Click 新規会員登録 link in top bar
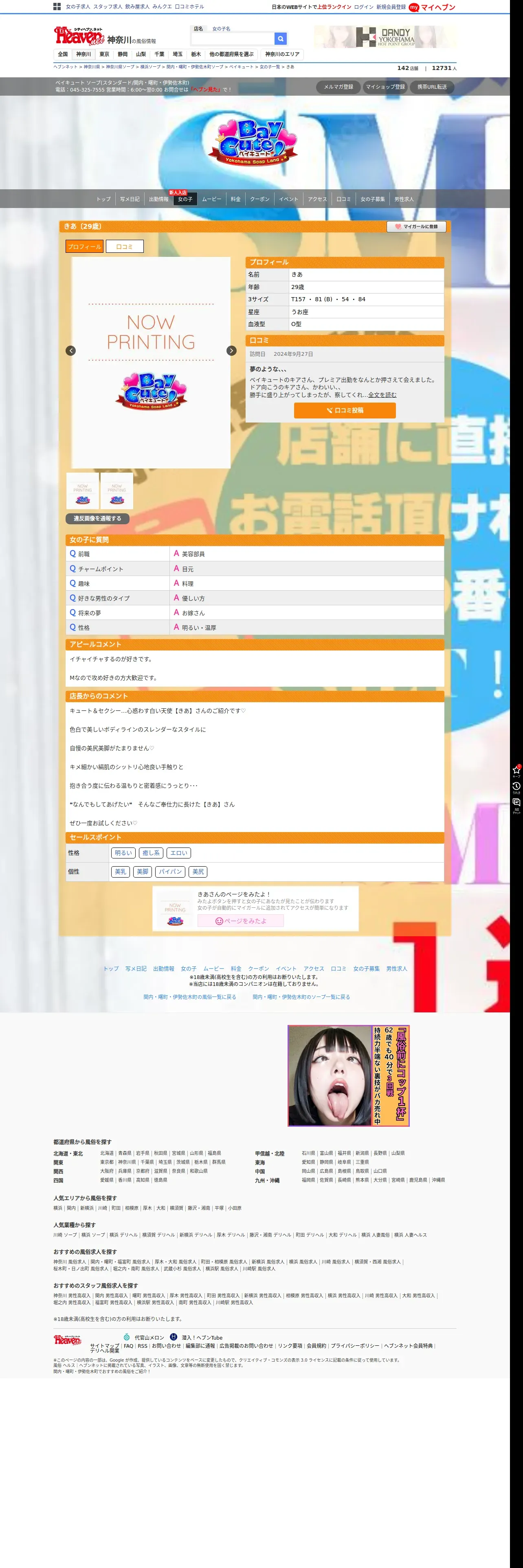 coord(391,7)
